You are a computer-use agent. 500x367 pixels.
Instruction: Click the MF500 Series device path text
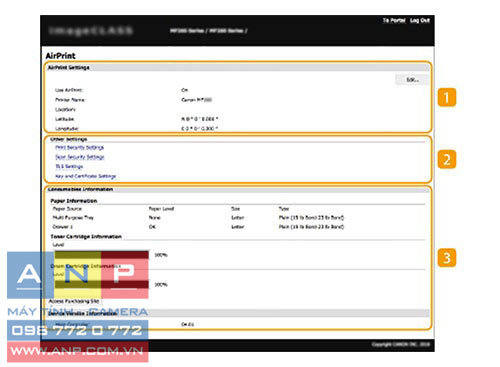[208, 31]
